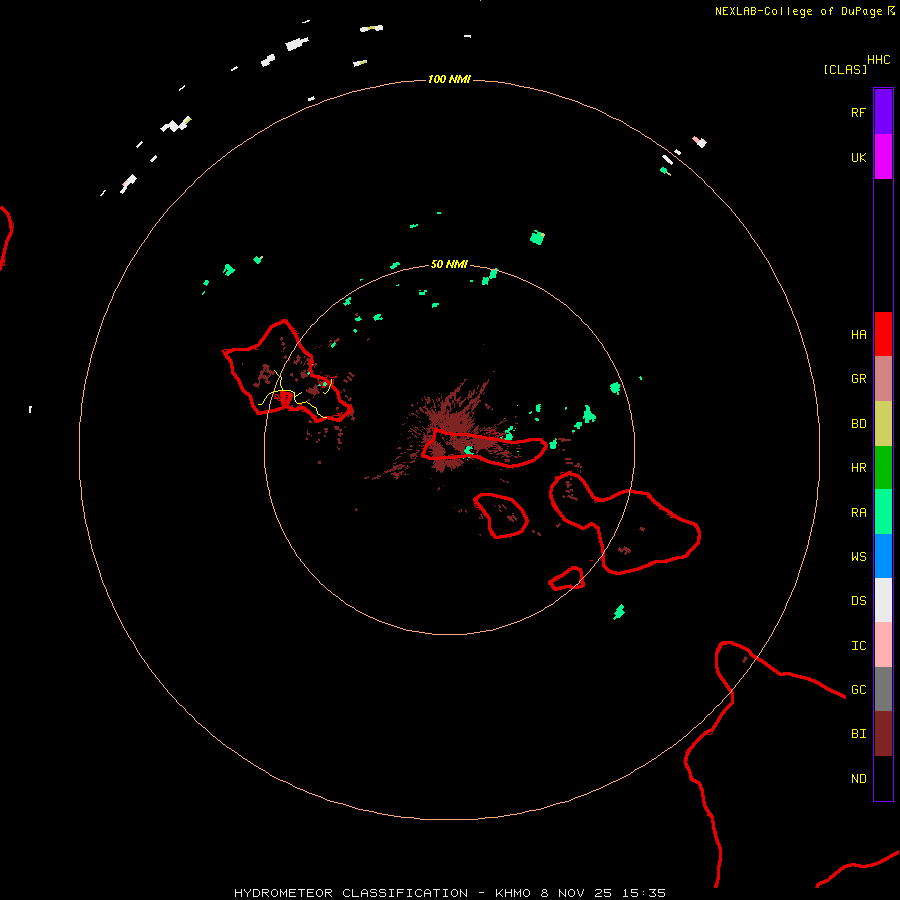Click the 'BI' legend label
The height and width of the screenshot is (900, 900).
858,734
